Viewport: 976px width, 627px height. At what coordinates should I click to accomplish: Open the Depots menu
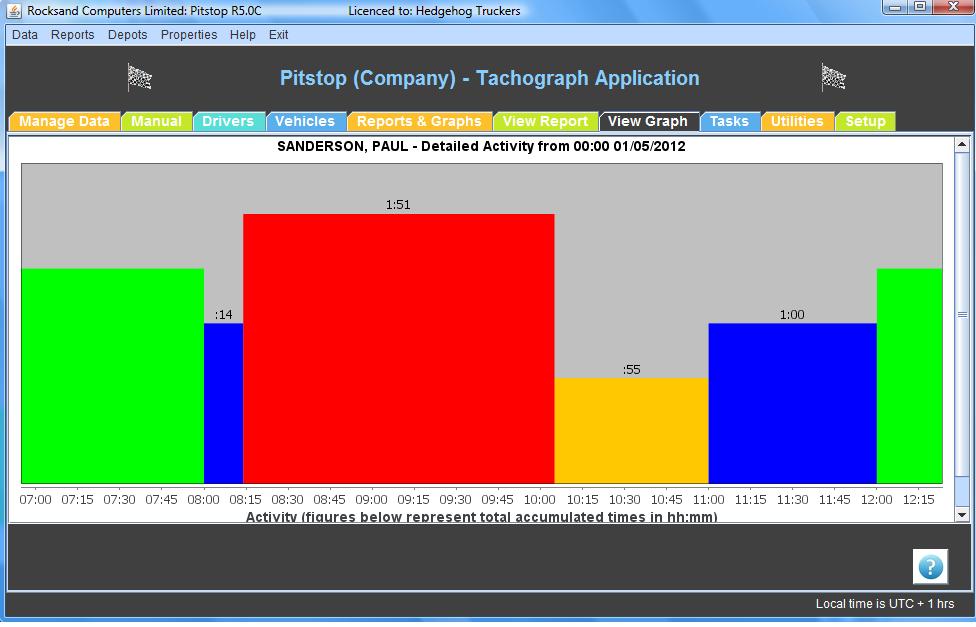pyautogui.click(x=128, y=34)
